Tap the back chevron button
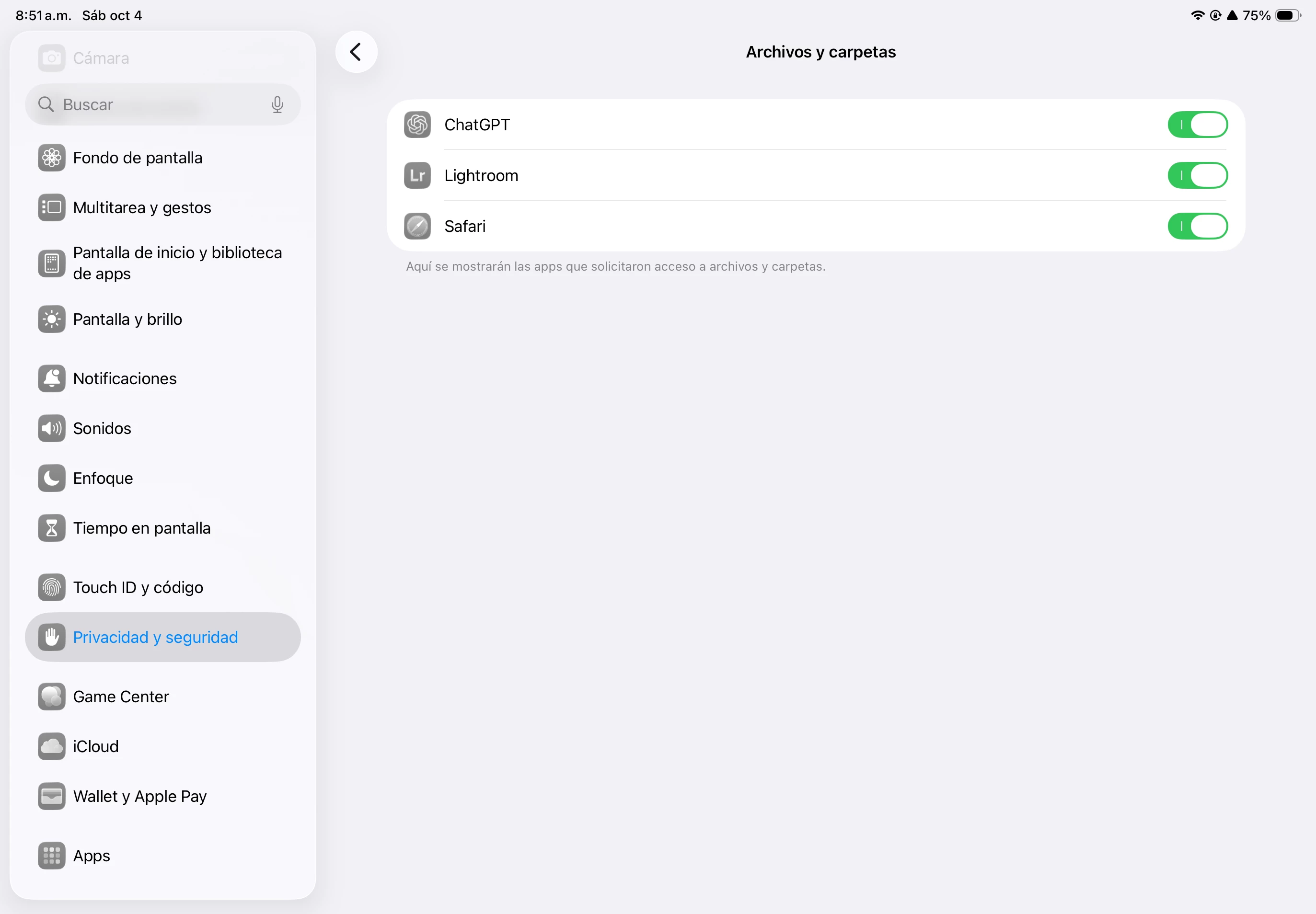This screenshot has width=1316, height=914. click(356, 52)
